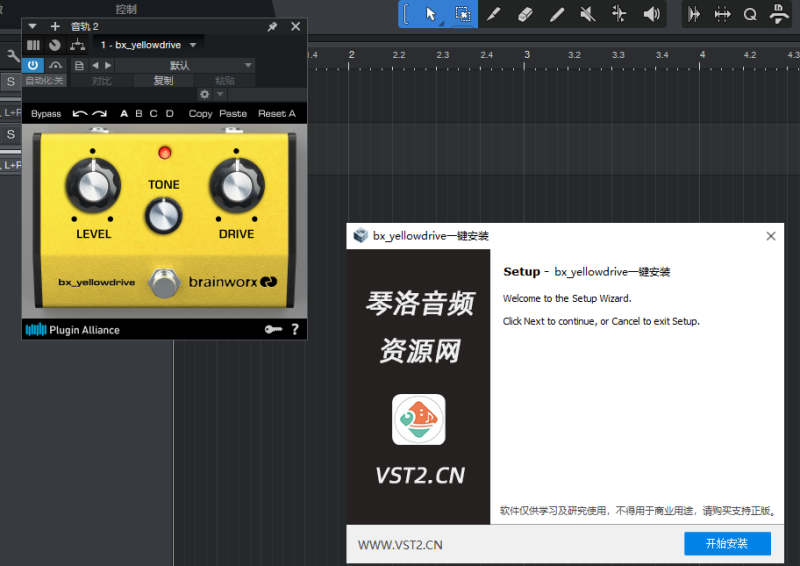Click the LEVEL knob on the pedal
Screen dimensions: 800x566
point(93,186)
